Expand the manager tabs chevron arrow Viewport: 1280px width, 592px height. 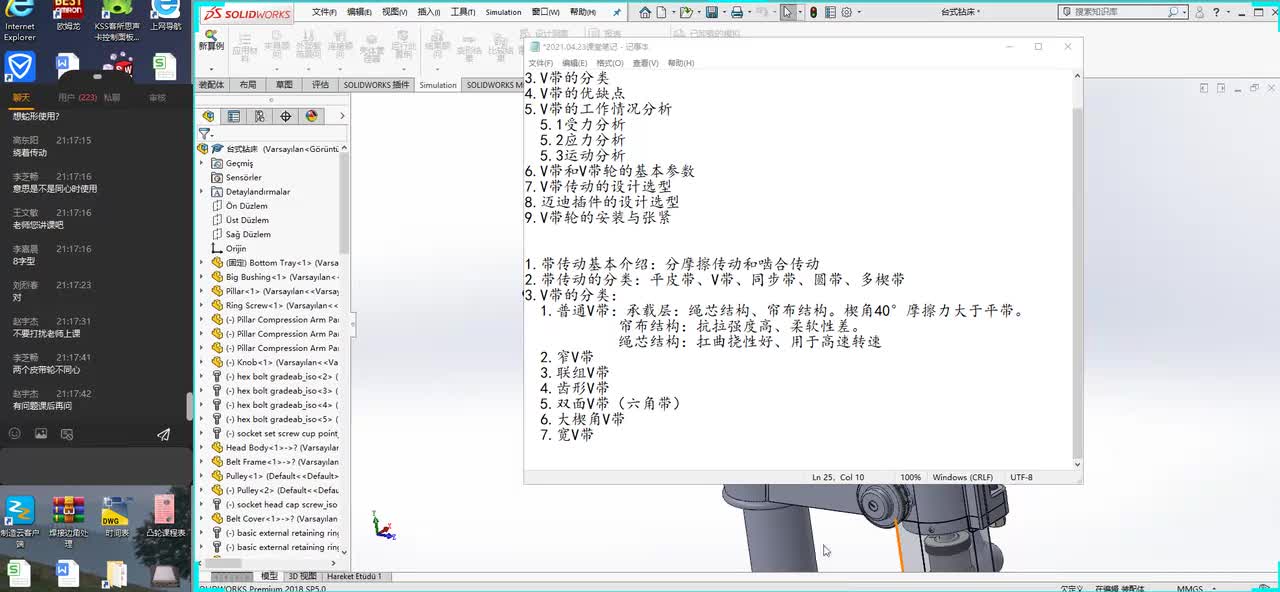341,116
